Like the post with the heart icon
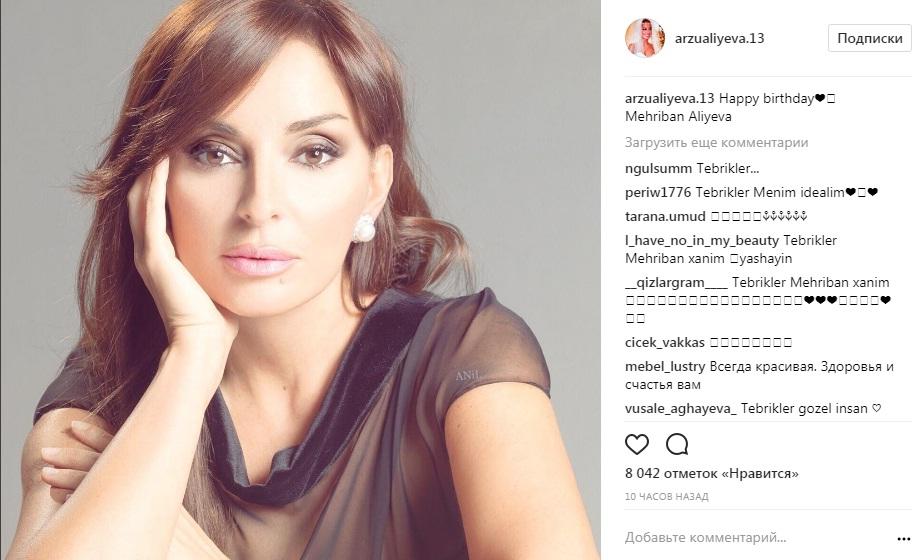Viewport: 916px width, 560px height. click(637, 444)
